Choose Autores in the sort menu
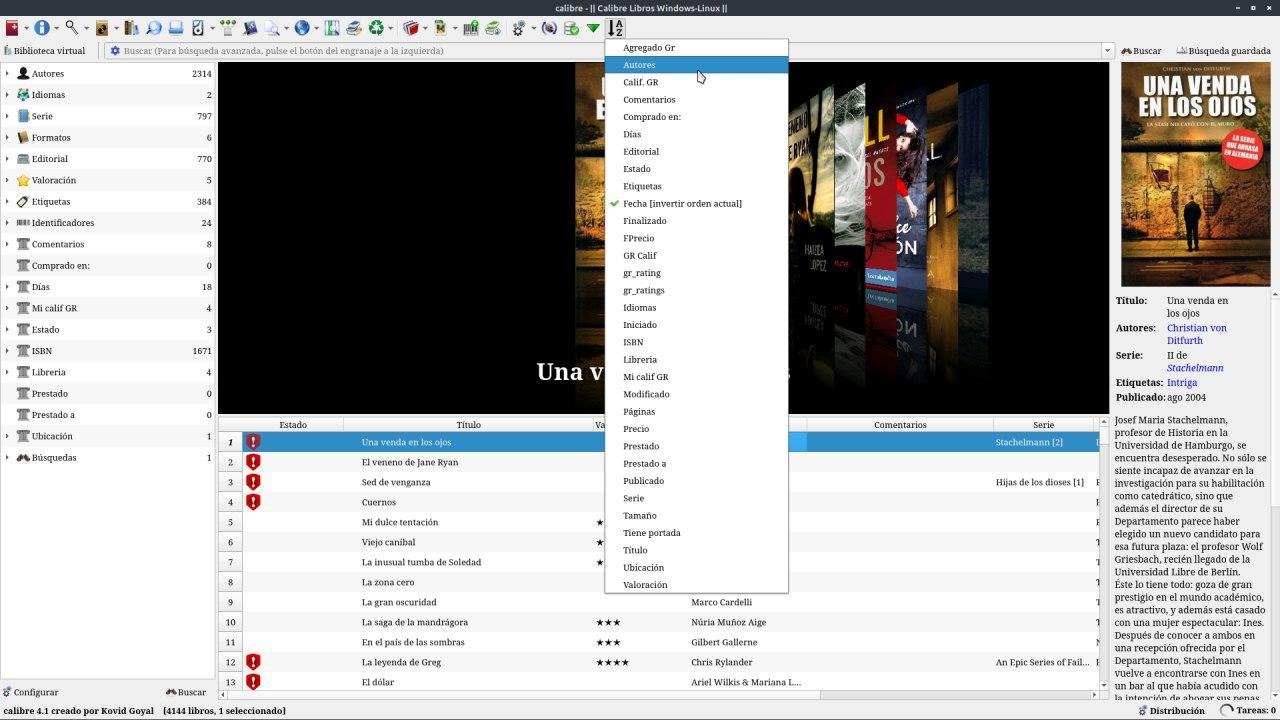The image size is (1280, 720). click(x=639, y=65)
